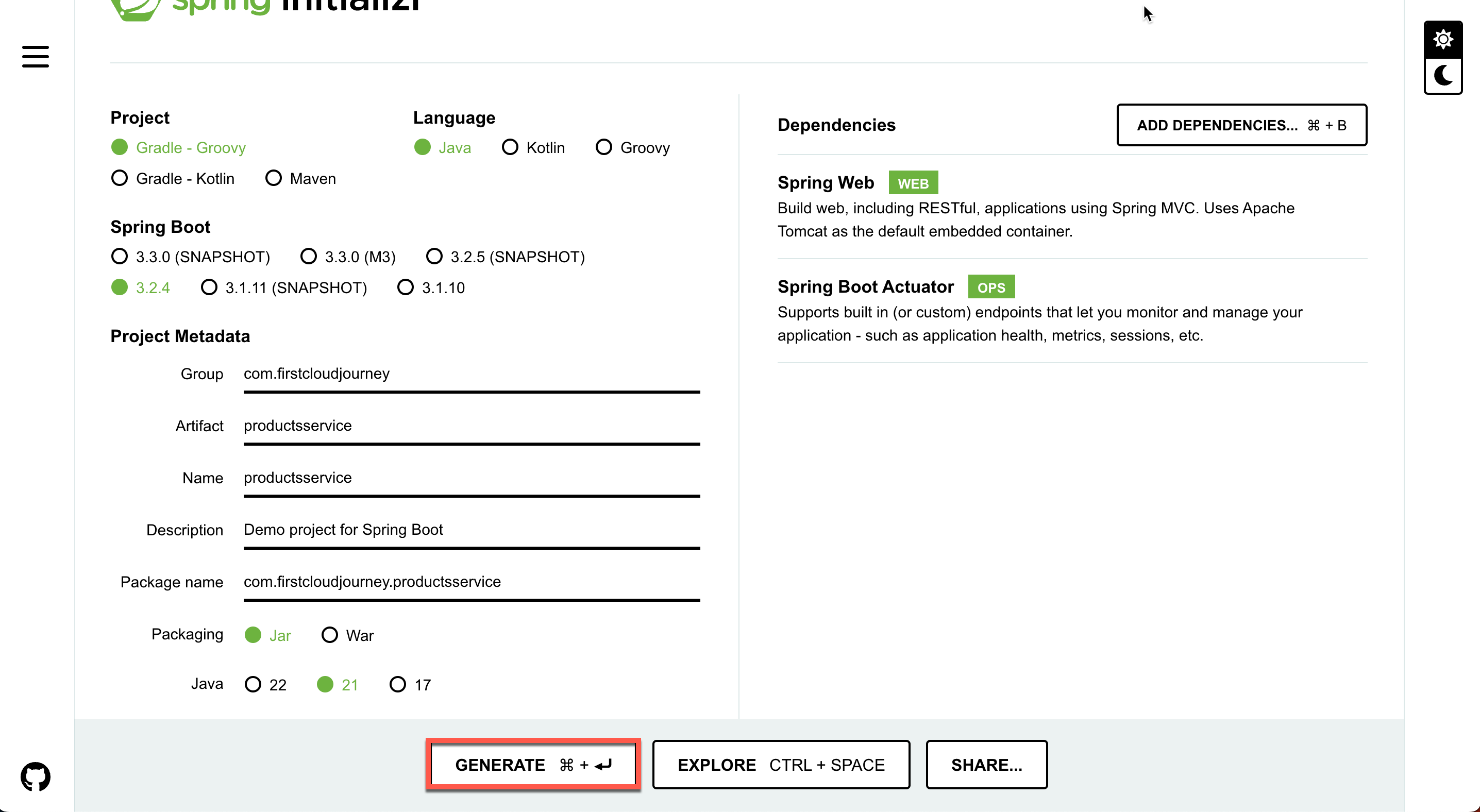Click the Generate button

[x=533, y=765]
